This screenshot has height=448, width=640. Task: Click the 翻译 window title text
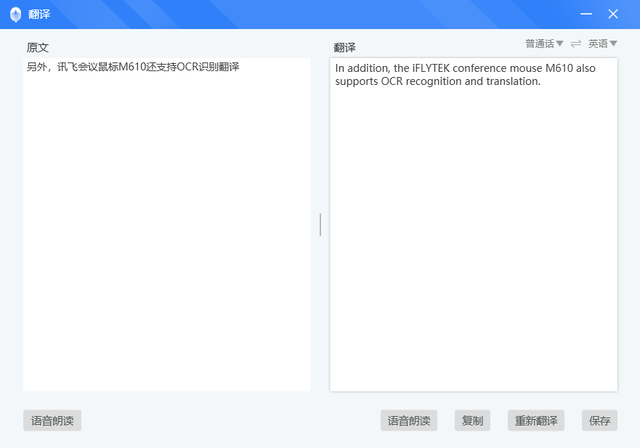[39, 14]
